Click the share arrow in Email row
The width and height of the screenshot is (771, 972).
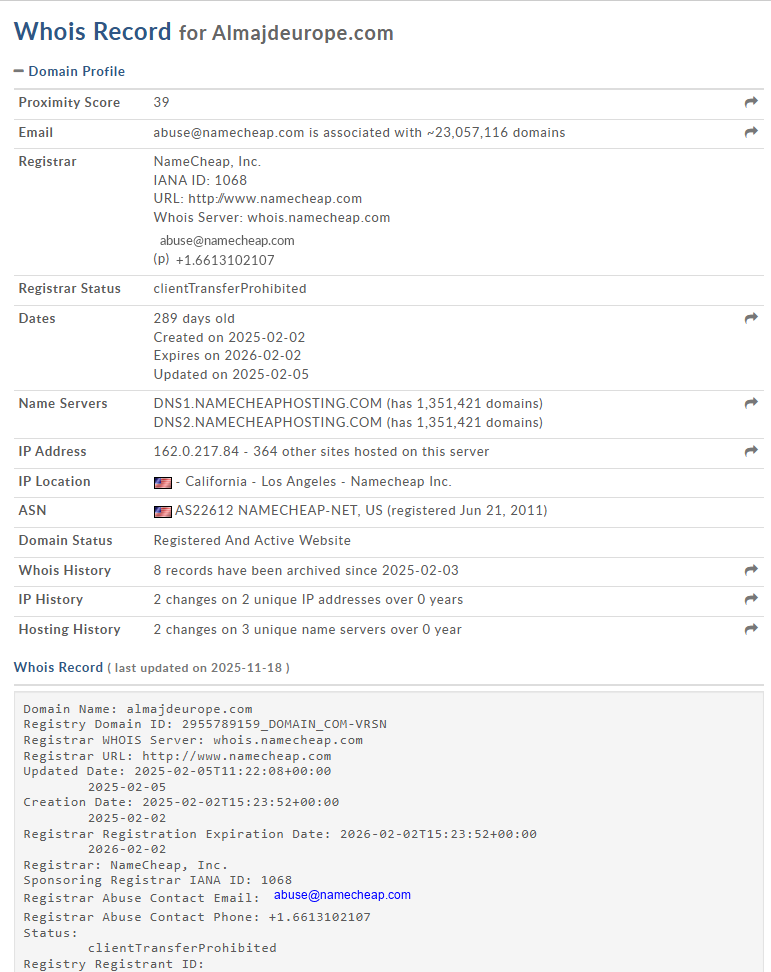(751, 132)
